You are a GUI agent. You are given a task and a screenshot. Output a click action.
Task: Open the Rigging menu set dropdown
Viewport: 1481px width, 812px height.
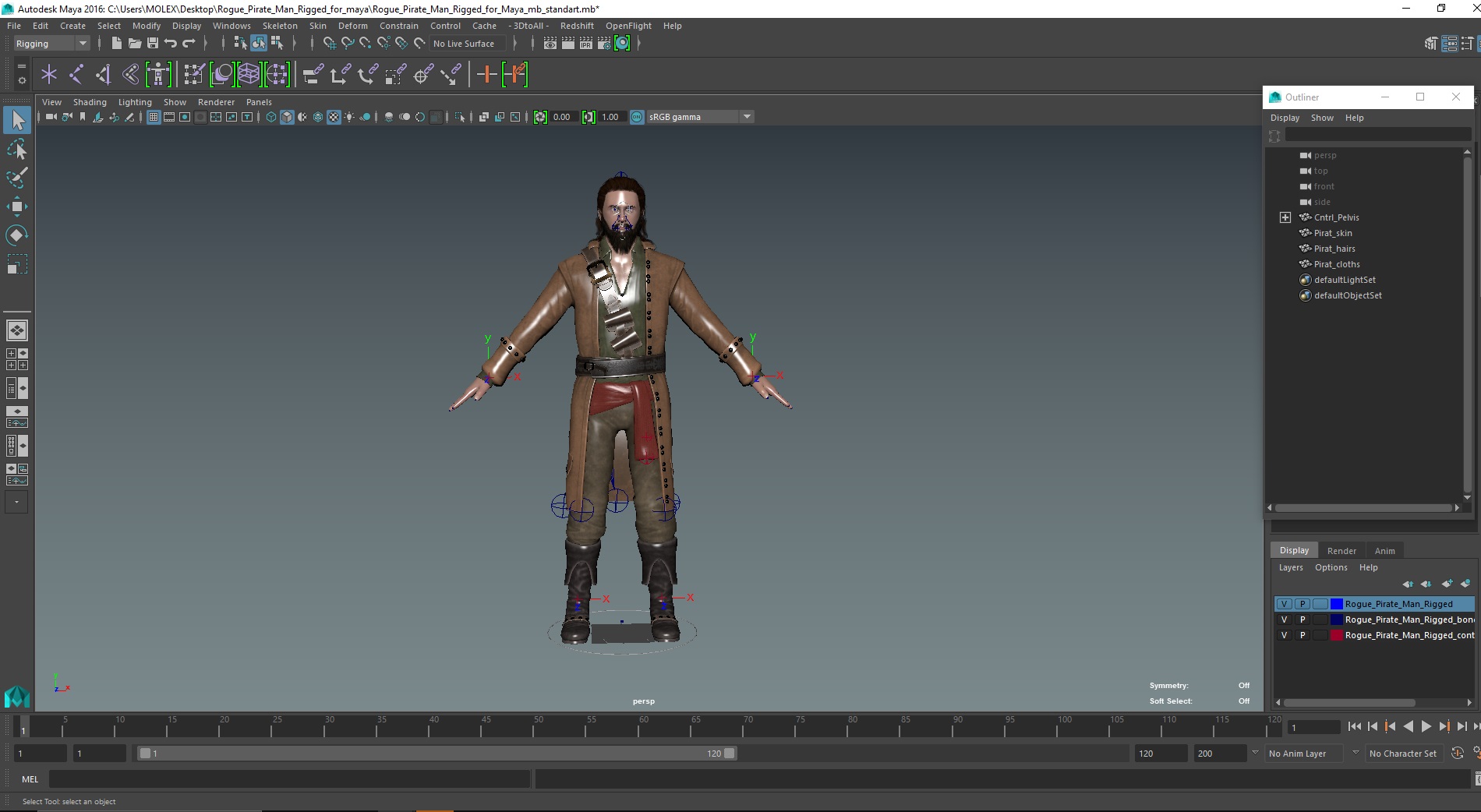[x=52, y=44]
